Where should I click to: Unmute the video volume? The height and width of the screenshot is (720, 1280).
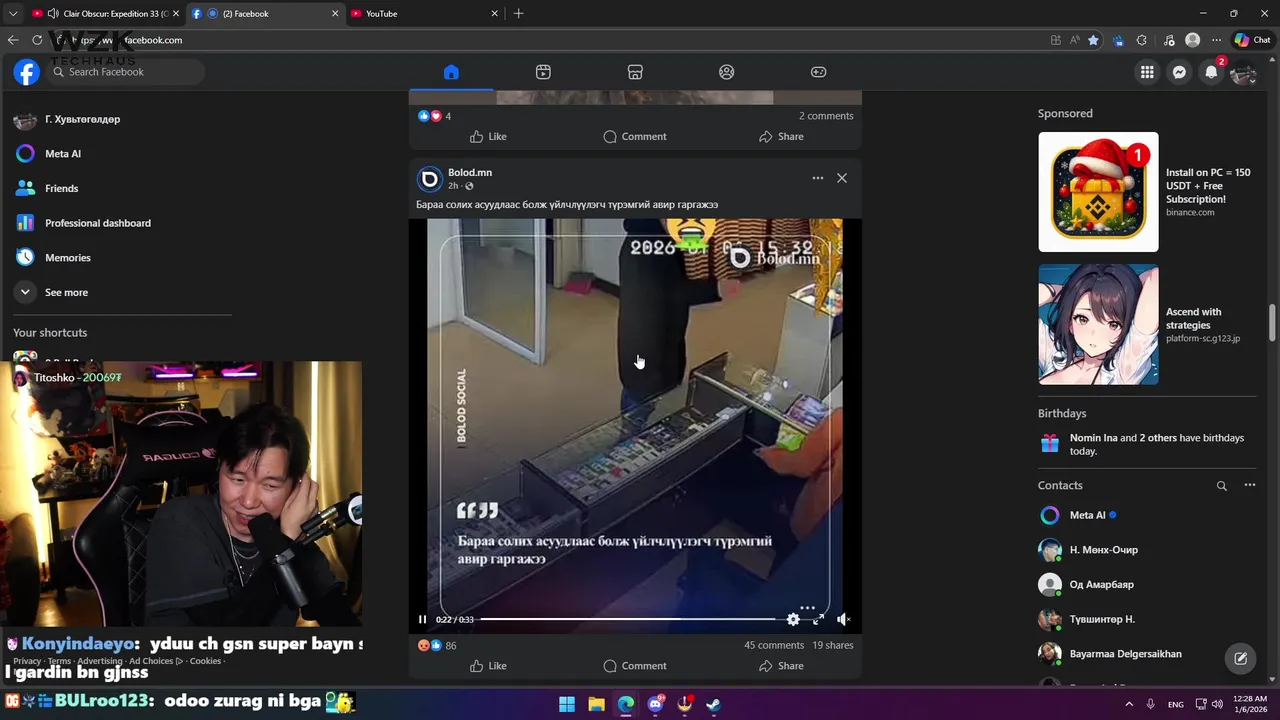pyautogui.click(x=843, y=620)
